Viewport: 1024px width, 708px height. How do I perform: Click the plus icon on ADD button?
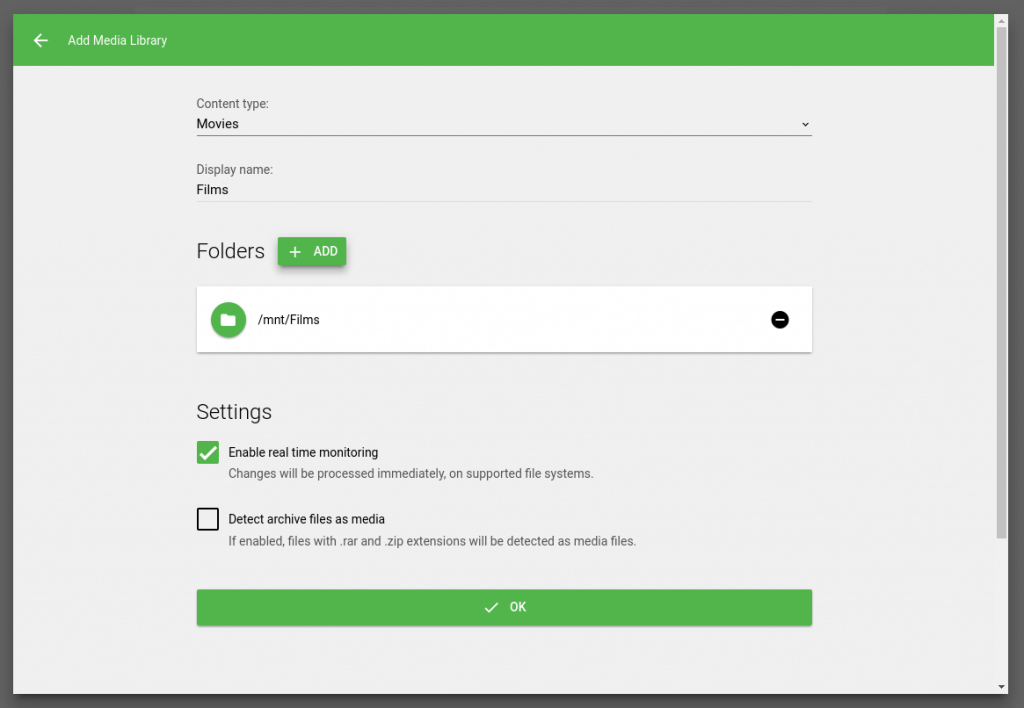295,251
